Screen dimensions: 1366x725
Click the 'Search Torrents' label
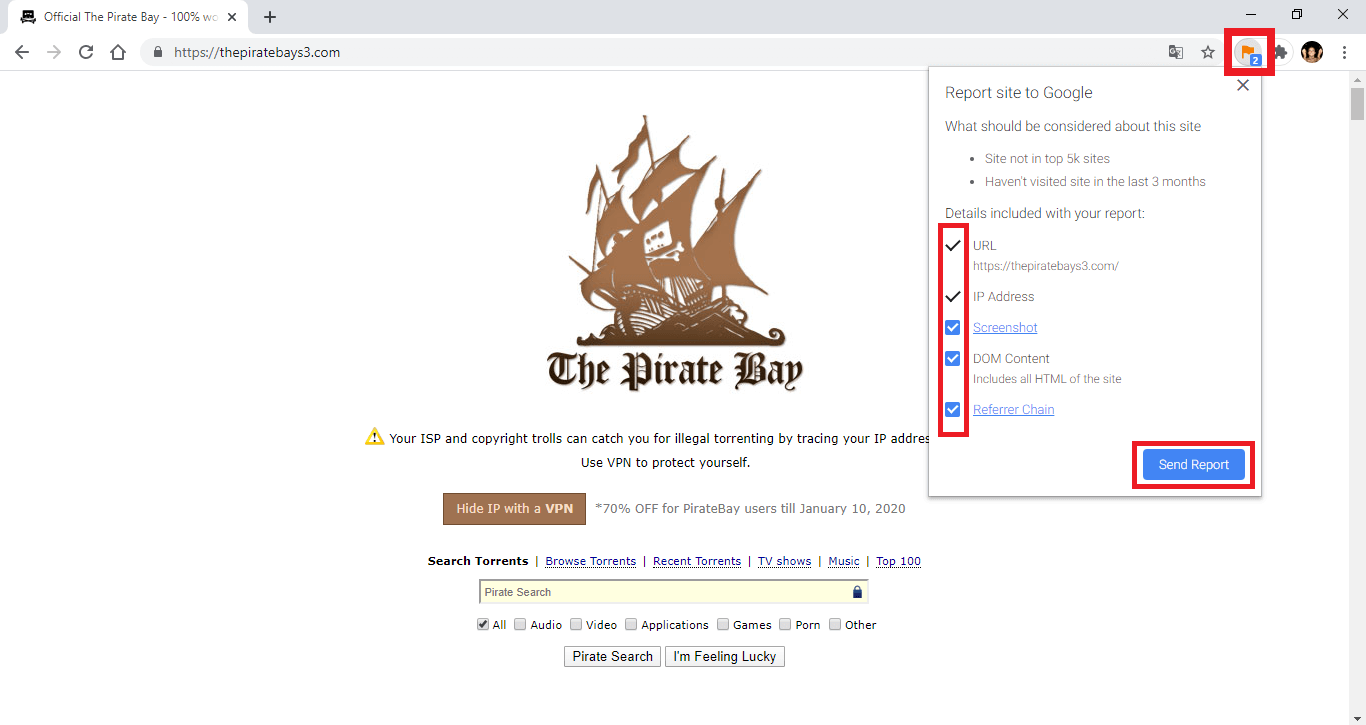click(478, 561)
